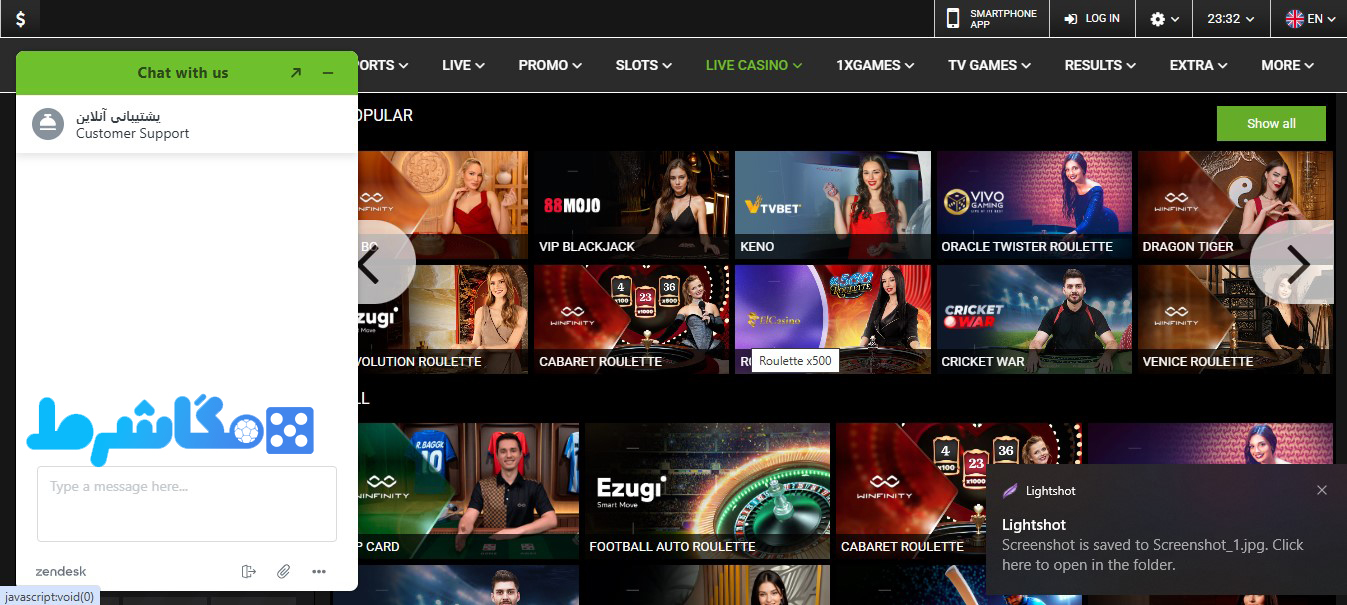Open the LIVE menu

[x=463, y=65]
